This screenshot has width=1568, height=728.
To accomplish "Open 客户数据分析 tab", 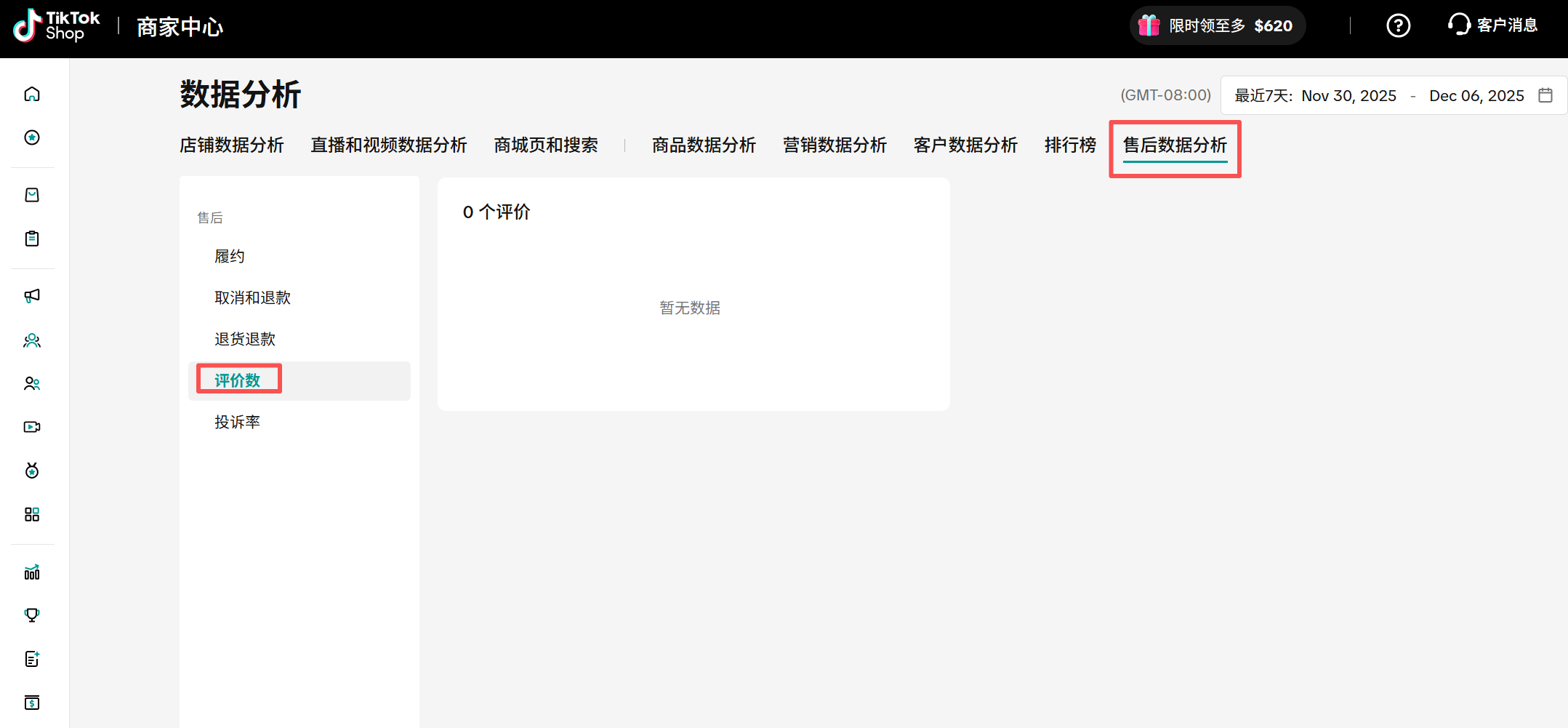I will click(965, 145).
